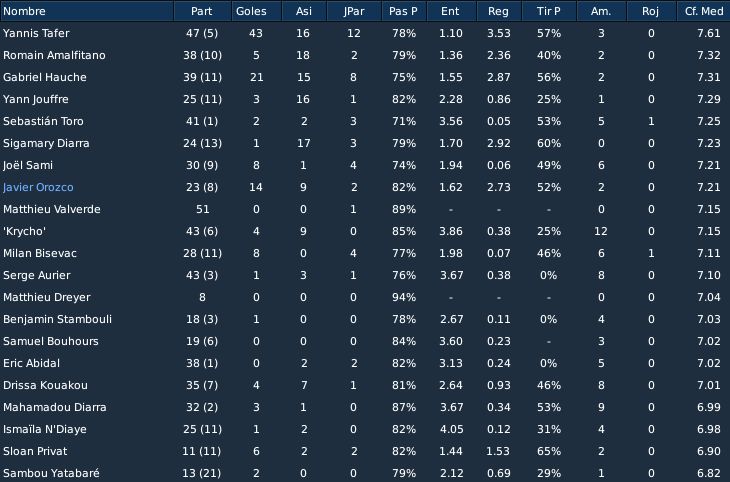Image resolution: width=730 pixels, height=482 pixels.
Task: Sort by Reg column header
Action: [x=499, y=11]
